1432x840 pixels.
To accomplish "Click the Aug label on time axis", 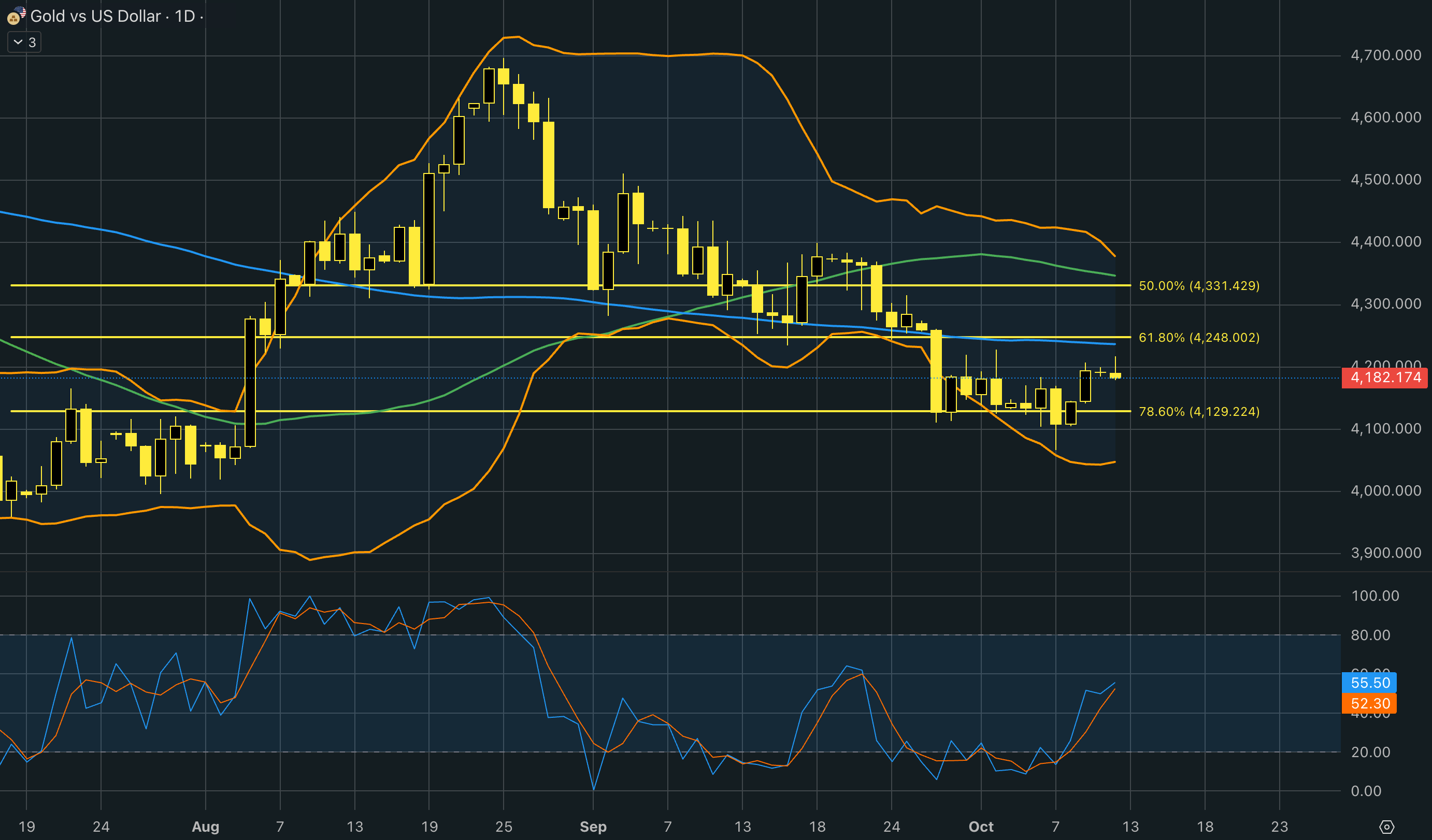I will [x=205, y=827].
